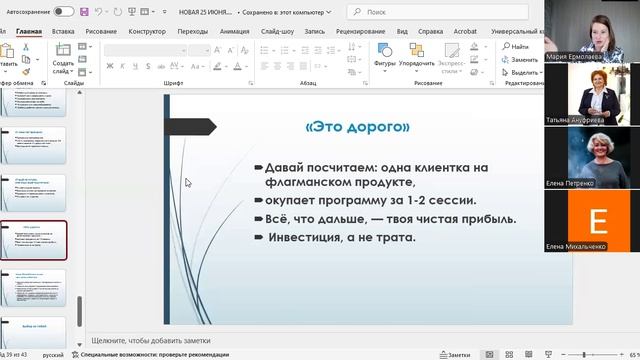The width and height of the screenshot is (640, 360).
Task: Click the Copy icon
Action: coord(26,60)
